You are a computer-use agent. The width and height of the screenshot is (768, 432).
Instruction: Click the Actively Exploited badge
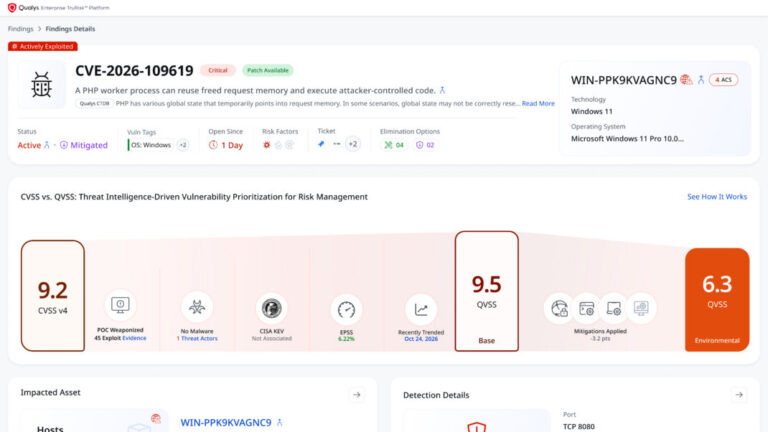point(43,47)
